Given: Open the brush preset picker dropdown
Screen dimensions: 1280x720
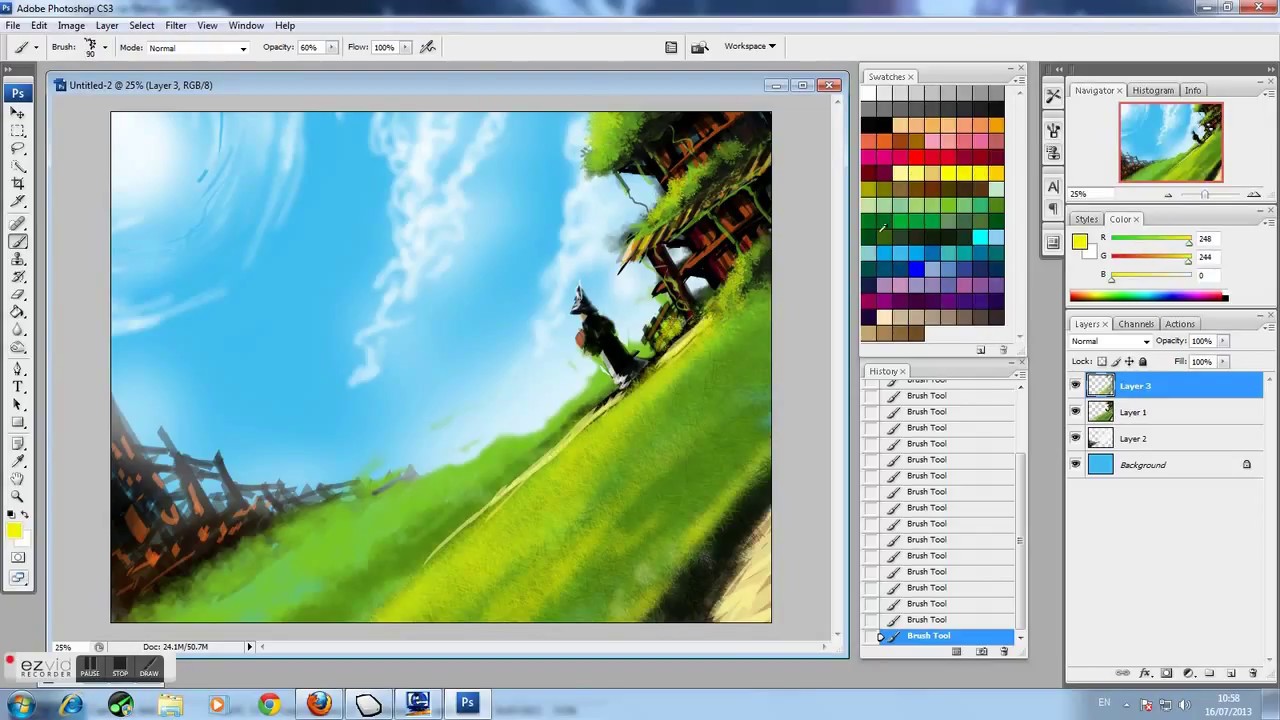Looking at the screenshot, I should pos(104,47).
